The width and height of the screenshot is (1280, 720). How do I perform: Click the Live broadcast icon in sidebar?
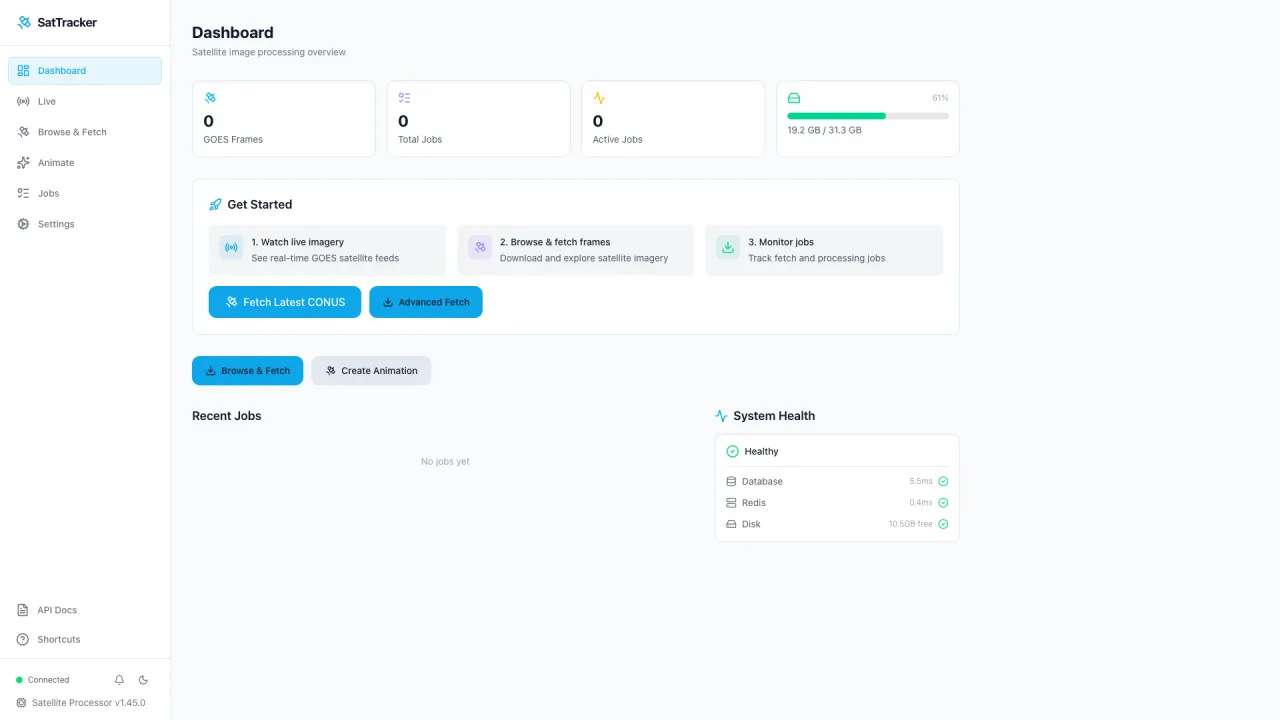pos(24,101)
